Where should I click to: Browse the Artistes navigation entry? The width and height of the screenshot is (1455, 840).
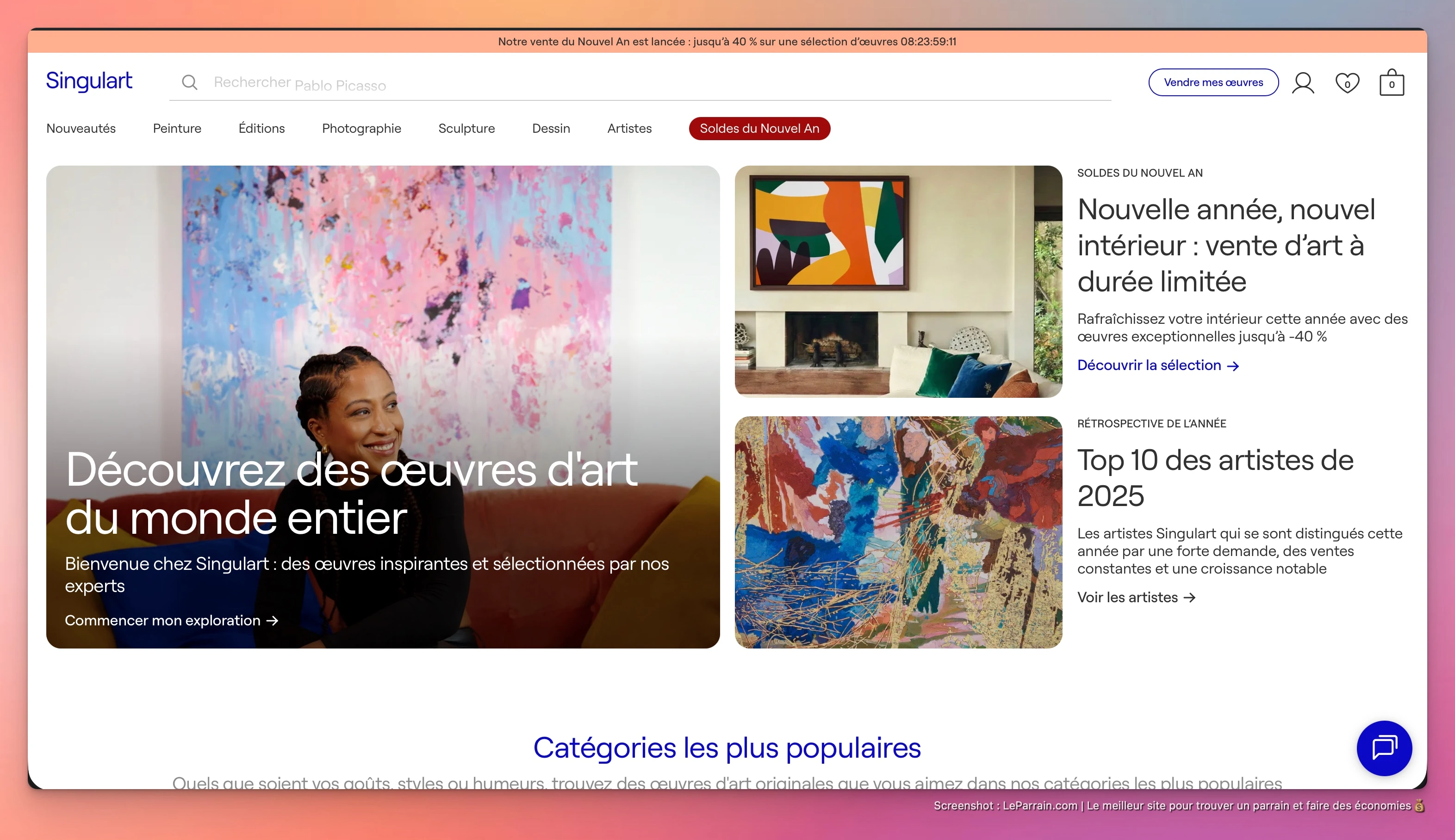point(629,128)
